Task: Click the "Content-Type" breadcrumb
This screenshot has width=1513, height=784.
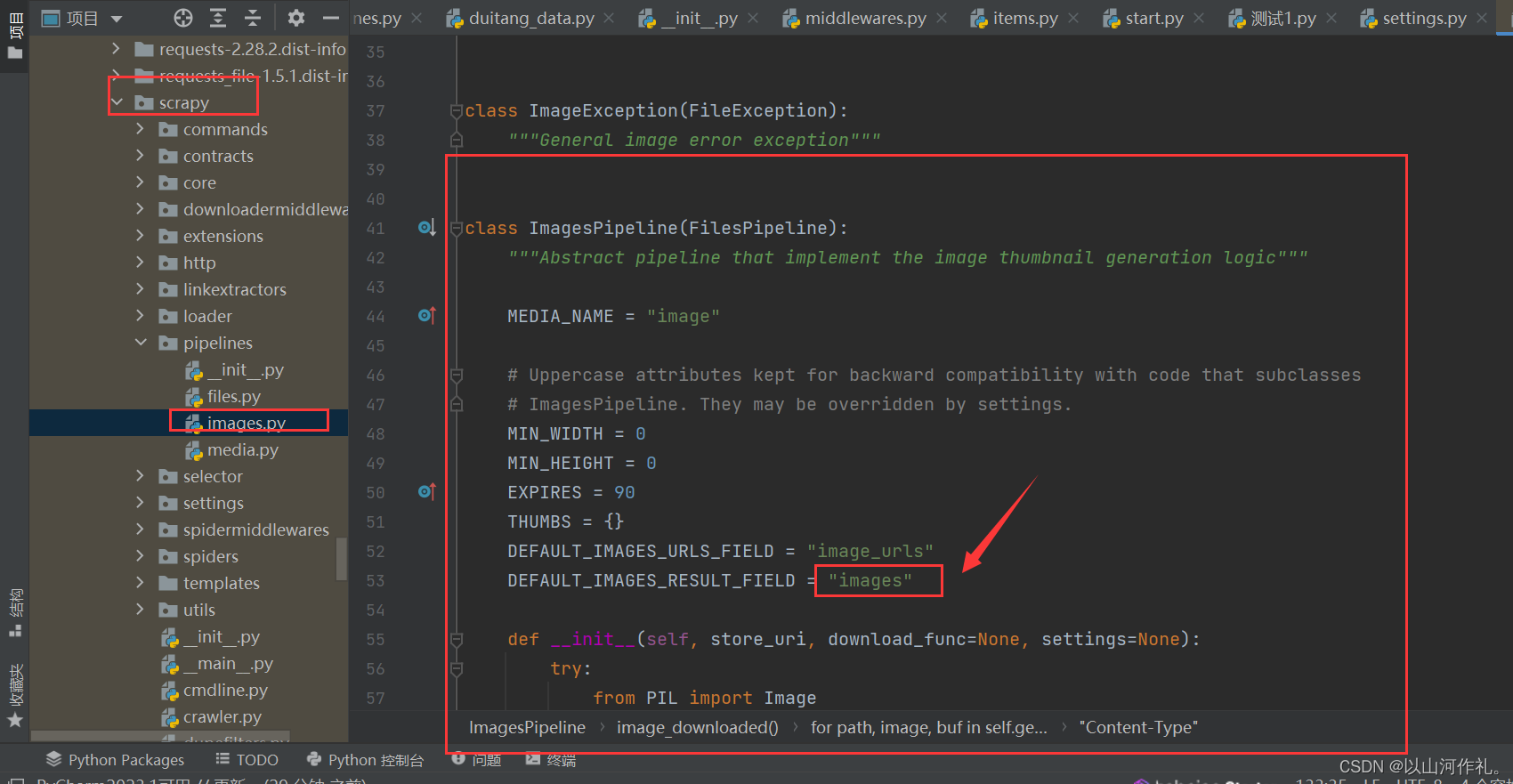Action: pos(1138,727)
